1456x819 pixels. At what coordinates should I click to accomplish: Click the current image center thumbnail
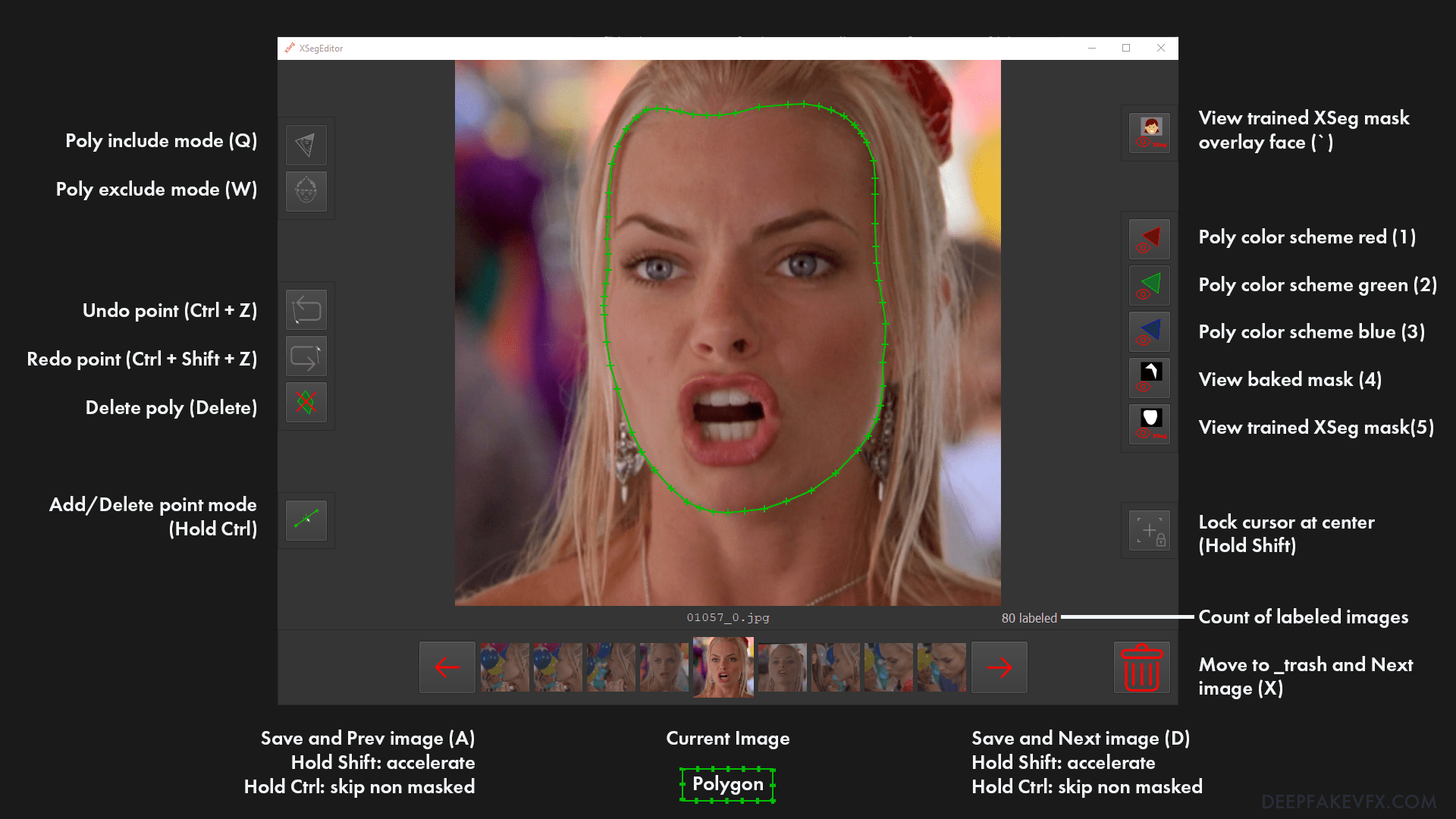click(x=723, y=667)
